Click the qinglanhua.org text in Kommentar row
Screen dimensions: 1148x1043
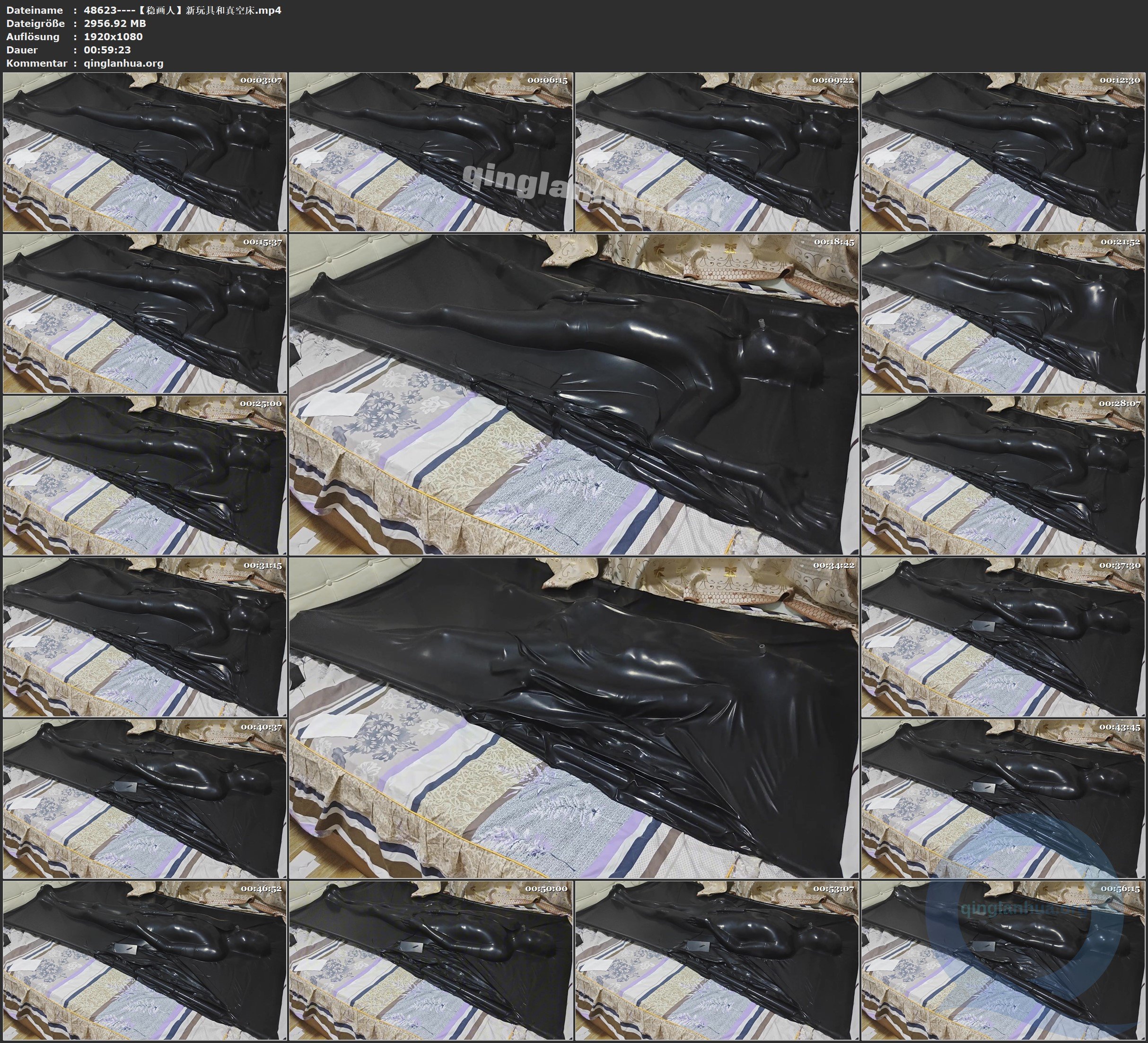123,63
